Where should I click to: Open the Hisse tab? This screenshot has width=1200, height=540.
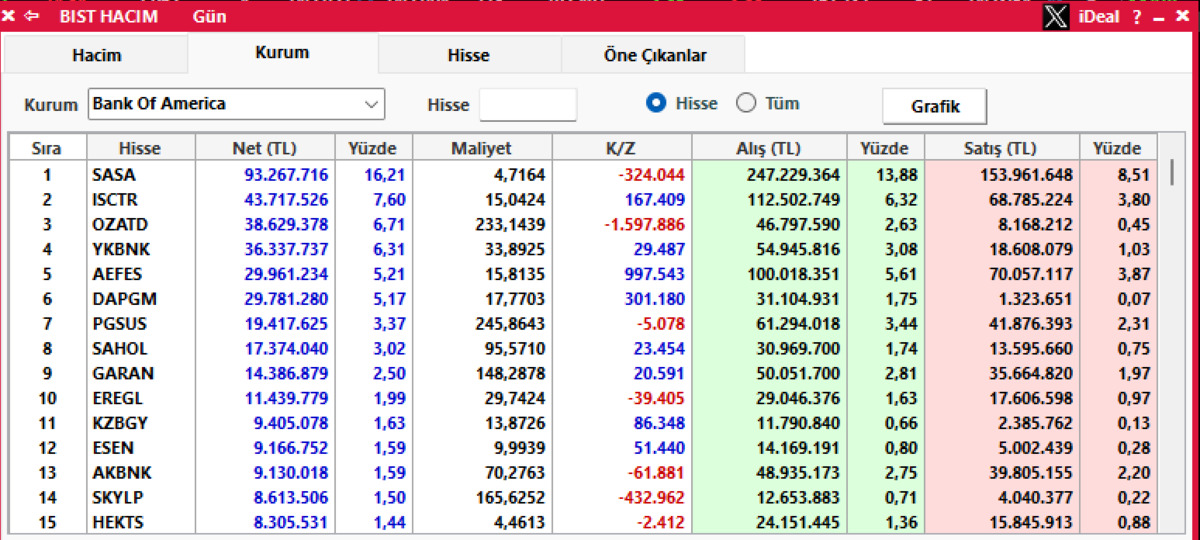point(469,56)
